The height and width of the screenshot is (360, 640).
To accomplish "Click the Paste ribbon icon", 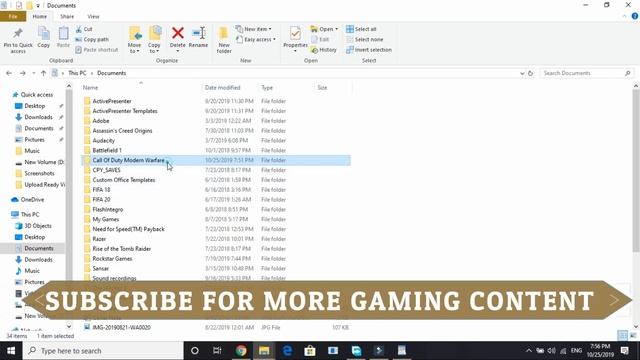I will 63,38.
